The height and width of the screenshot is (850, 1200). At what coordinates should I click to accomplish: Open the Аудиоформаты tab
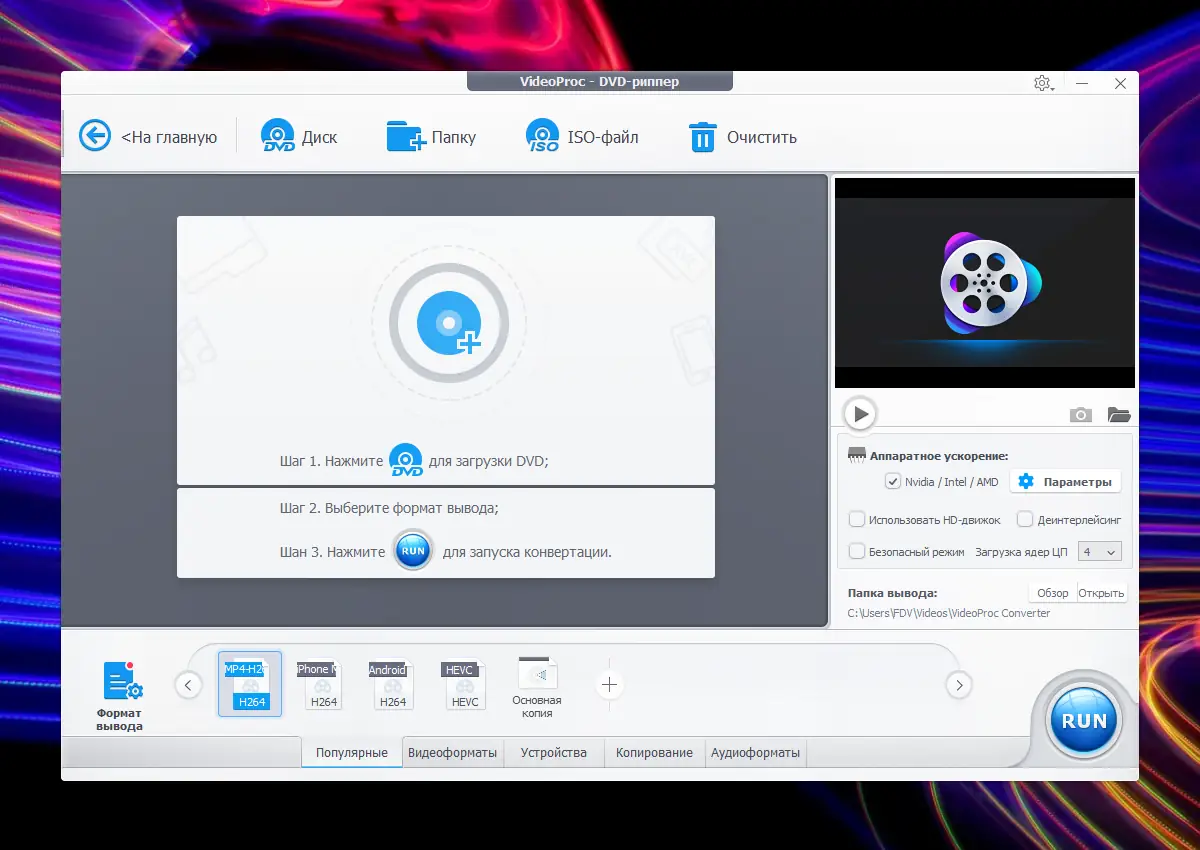[755, 753]
